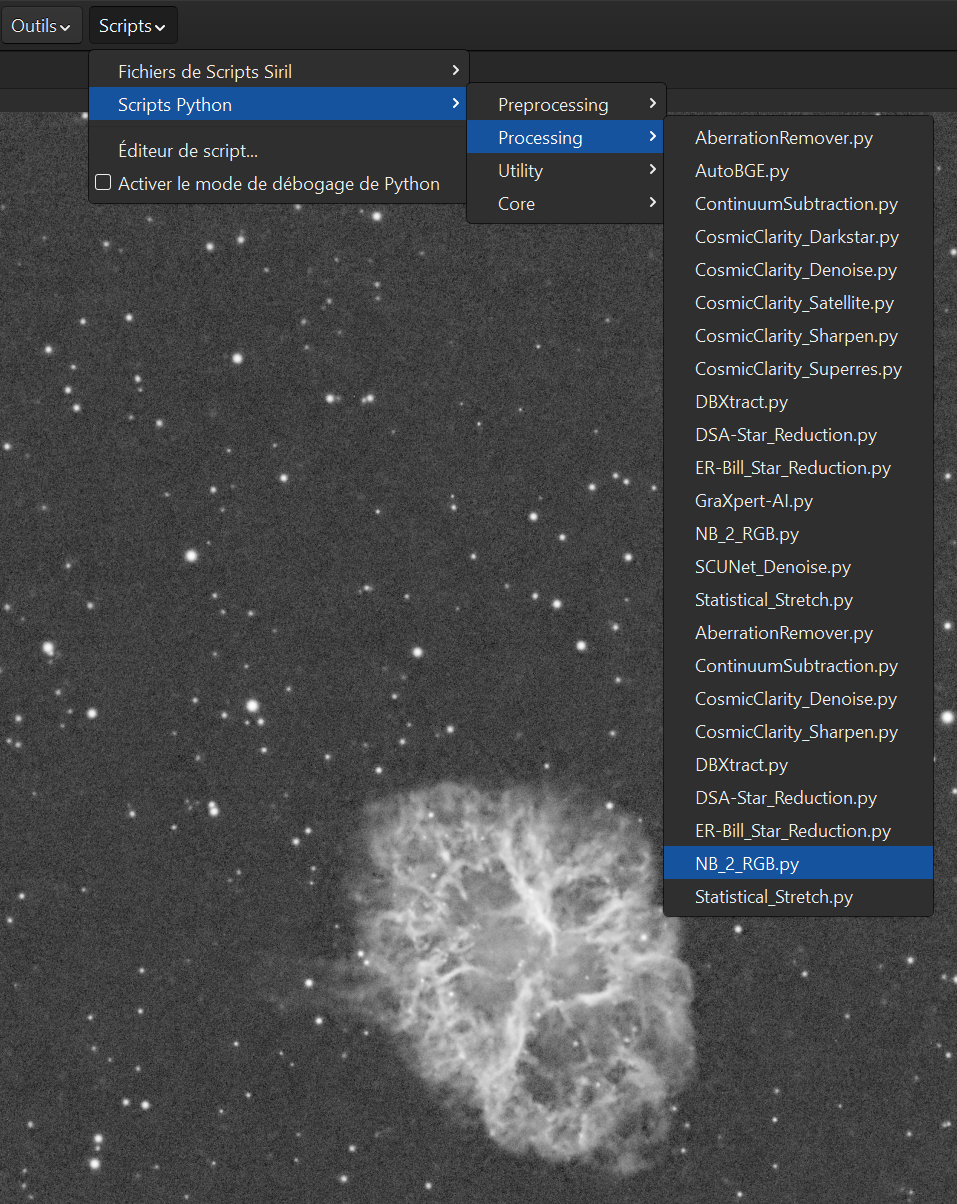The image size is (957, 1204).
Task: Select CosmicClarity_Satellite.py from the list
Action: point(798,303)
